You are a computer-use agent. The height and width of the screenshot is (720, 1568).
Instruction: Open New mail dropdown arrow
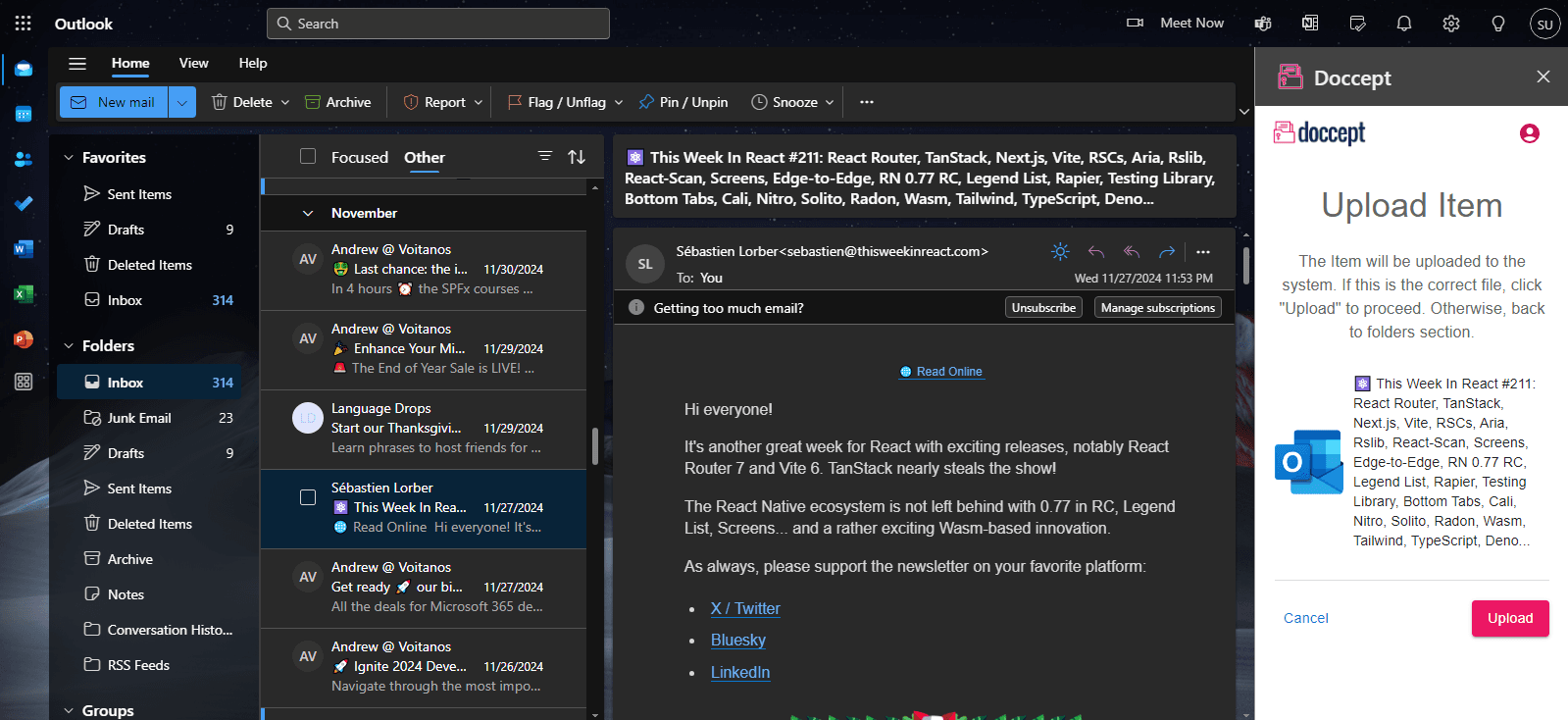(x=182, y=102)
